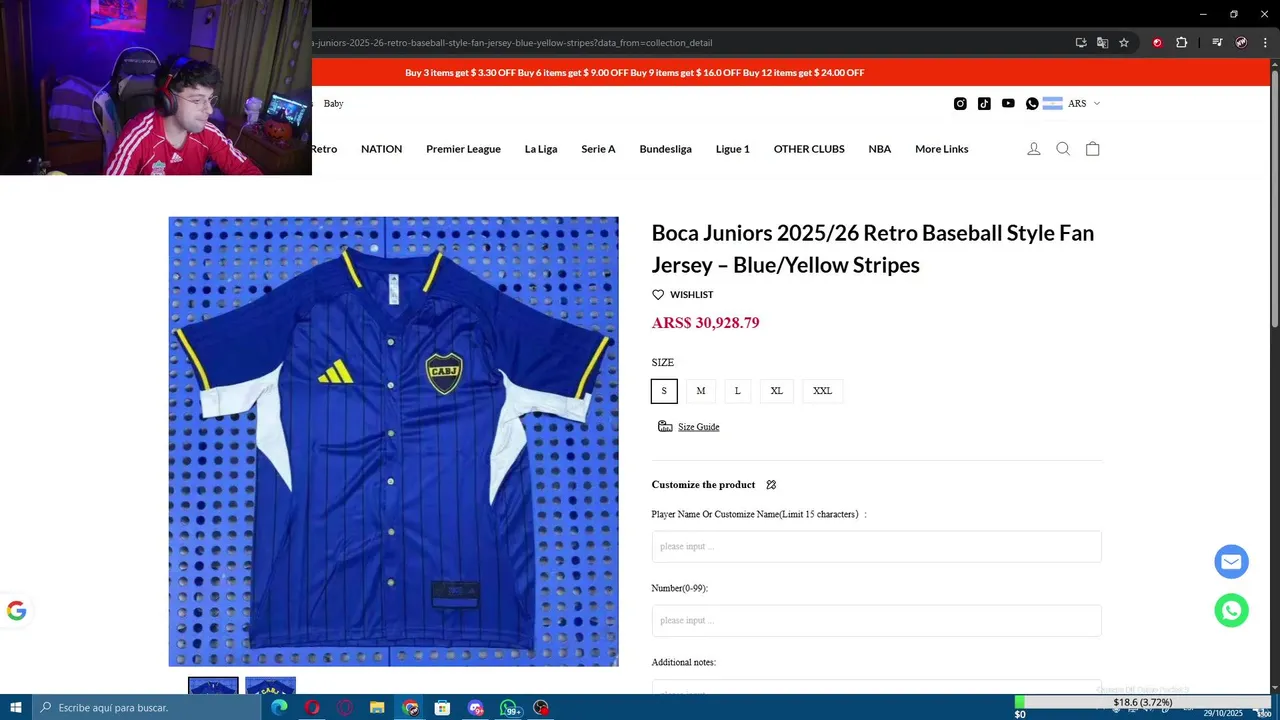Open the NATION menu
Image resolution: width=1280 pixels, height=720 pixels.
point(381,149)
